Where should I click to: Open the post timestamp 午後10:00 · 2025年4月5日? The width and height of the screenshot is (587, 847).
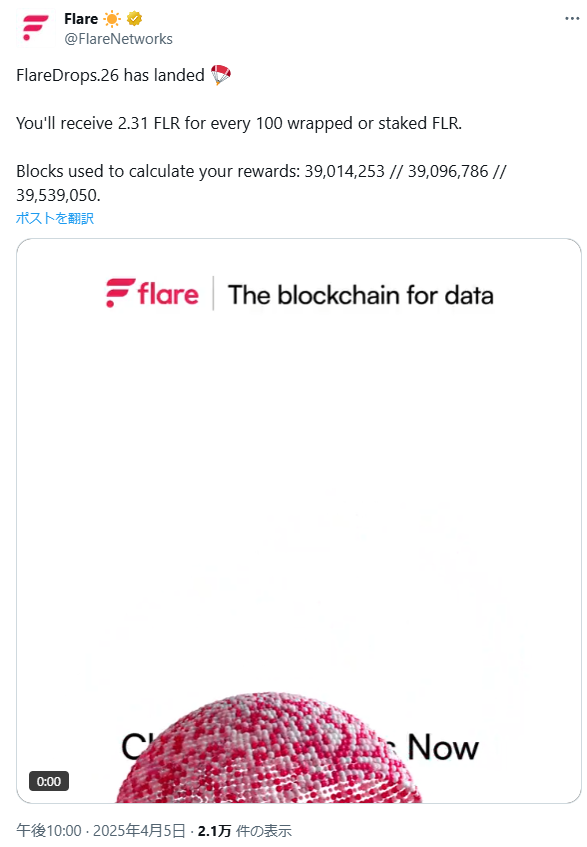(x=101, y=830)
